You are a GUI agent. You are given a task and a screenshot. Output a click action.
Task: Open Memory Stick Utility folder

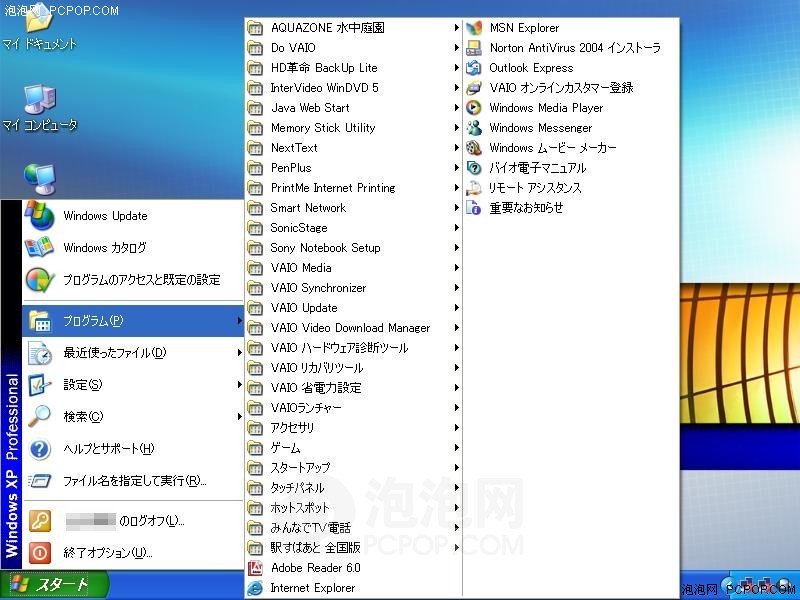[x=354, y=128]
